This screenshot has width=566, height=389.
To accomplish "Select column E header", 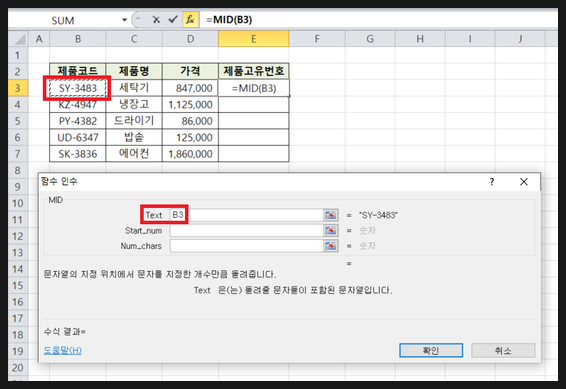I will point(254,39).
